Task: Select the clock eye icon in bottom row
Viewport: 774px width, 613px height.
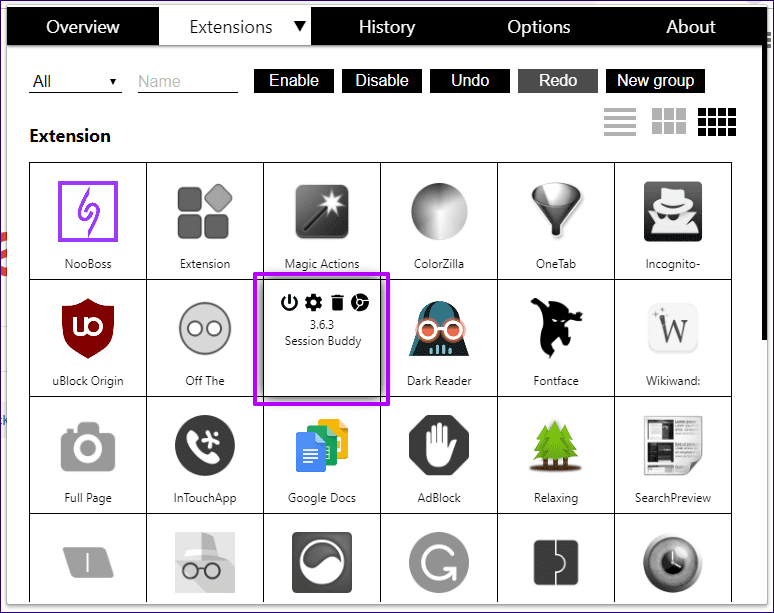Action: point(673,562)
